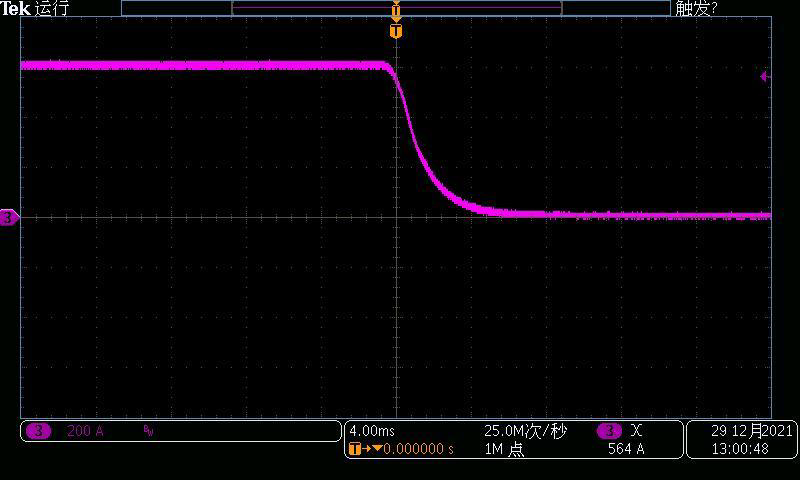Select the trigger source channel 3 badge
800x480 pixels.
(x=608, y=431)
